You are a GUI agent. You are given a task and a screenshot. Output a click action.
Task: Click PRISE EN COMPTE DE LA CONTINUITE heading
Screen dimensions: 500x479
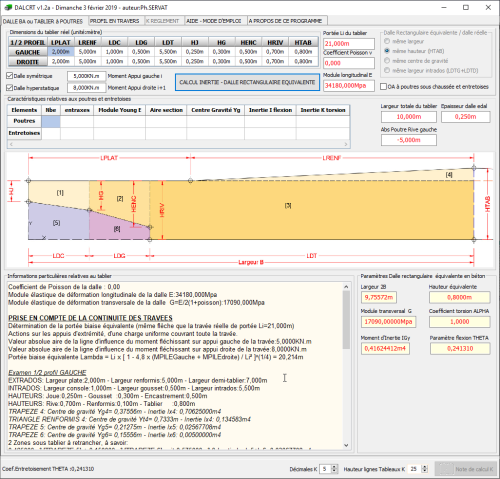point(90,318)
